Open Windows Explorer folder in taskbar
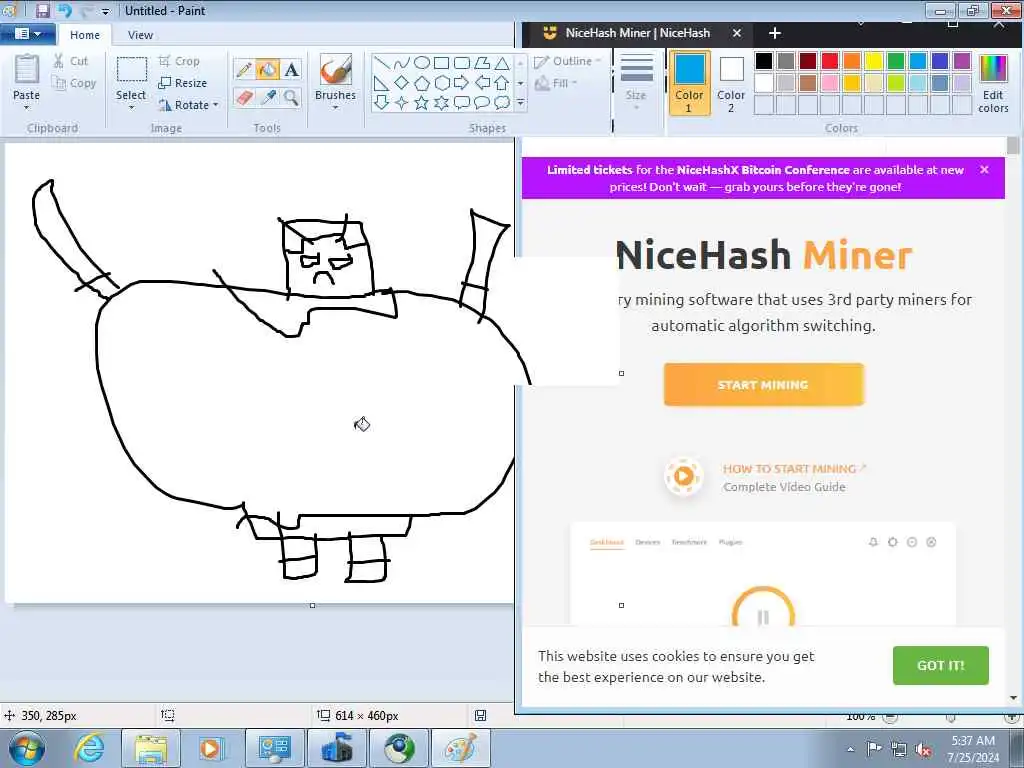The height and width of the screenshot is (768, 1024). pyautogui.click(x=151, y=748)
